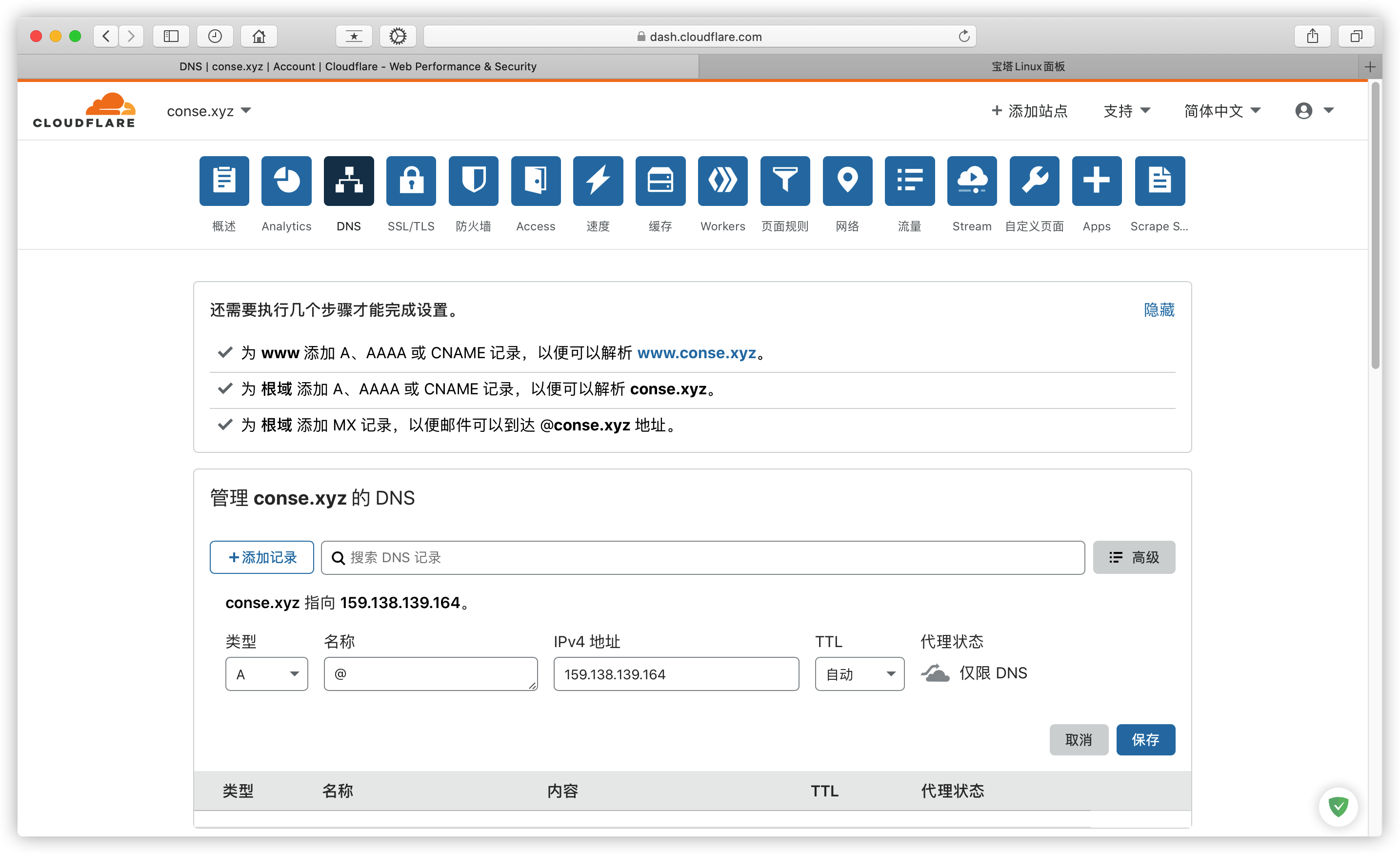Open the Apps plus icon

(1097, 181)
